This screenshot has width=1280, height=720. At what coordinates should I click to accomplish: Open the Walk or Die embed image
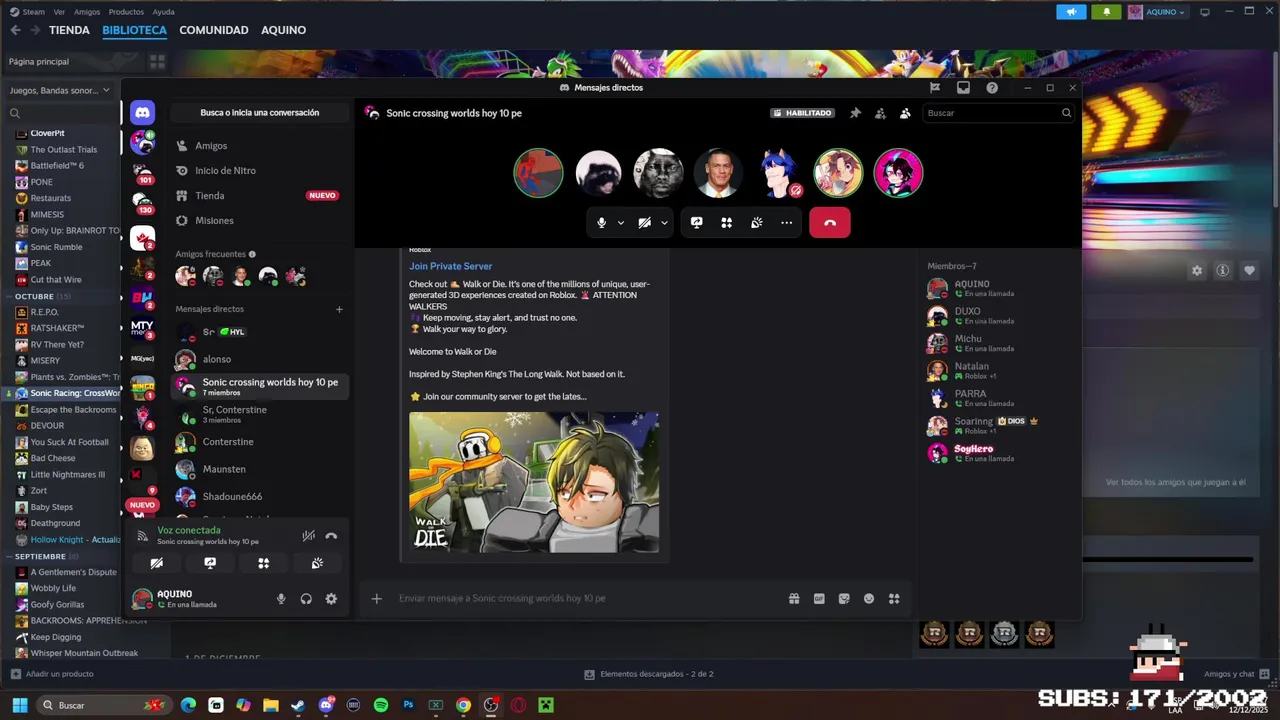tap(534, 482)
